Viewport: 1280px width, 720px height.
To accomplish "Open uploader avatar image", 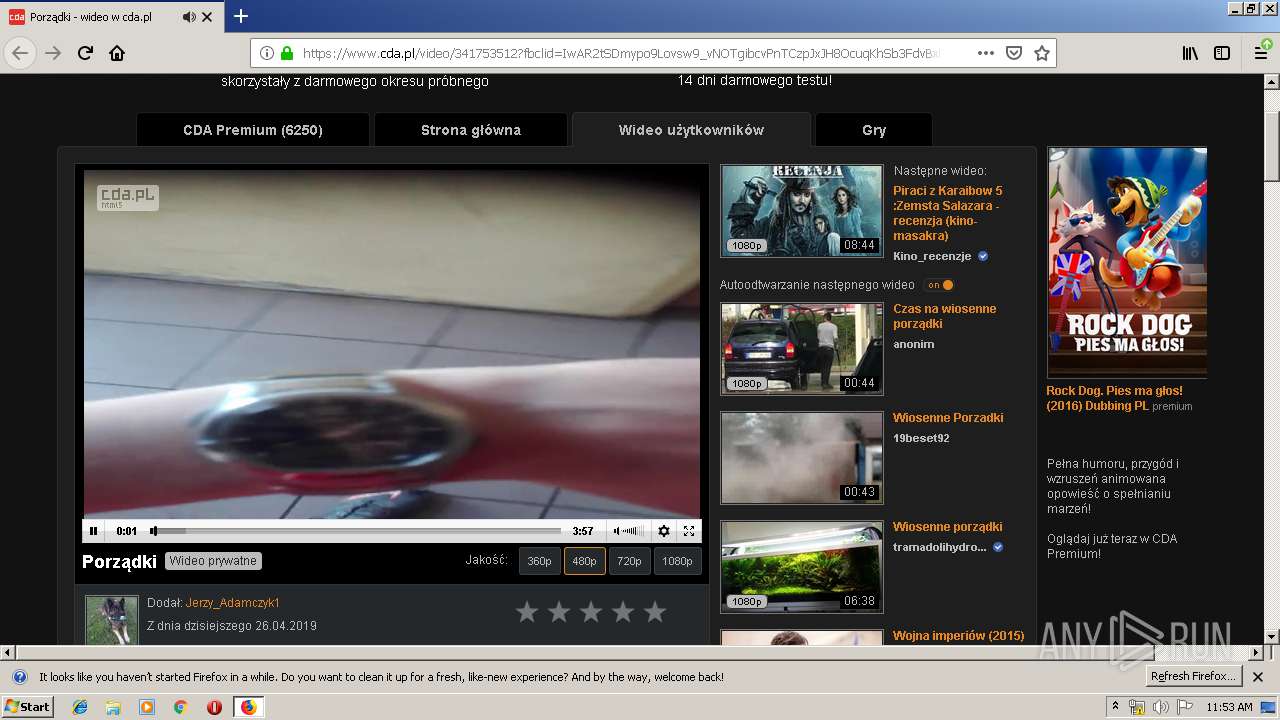I will (111, 620).
